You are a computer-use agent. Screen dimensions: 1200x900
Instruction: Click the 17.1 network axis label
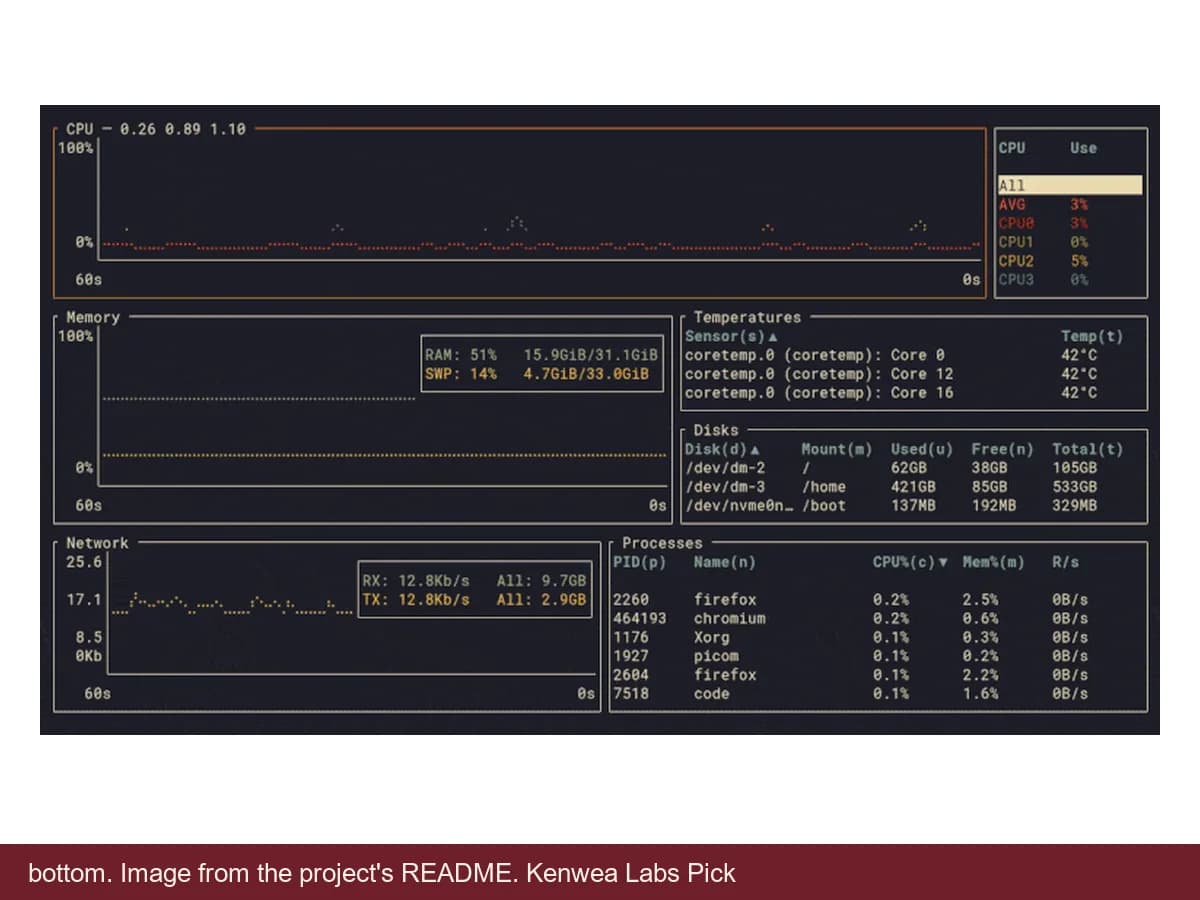tap(84, 600)
